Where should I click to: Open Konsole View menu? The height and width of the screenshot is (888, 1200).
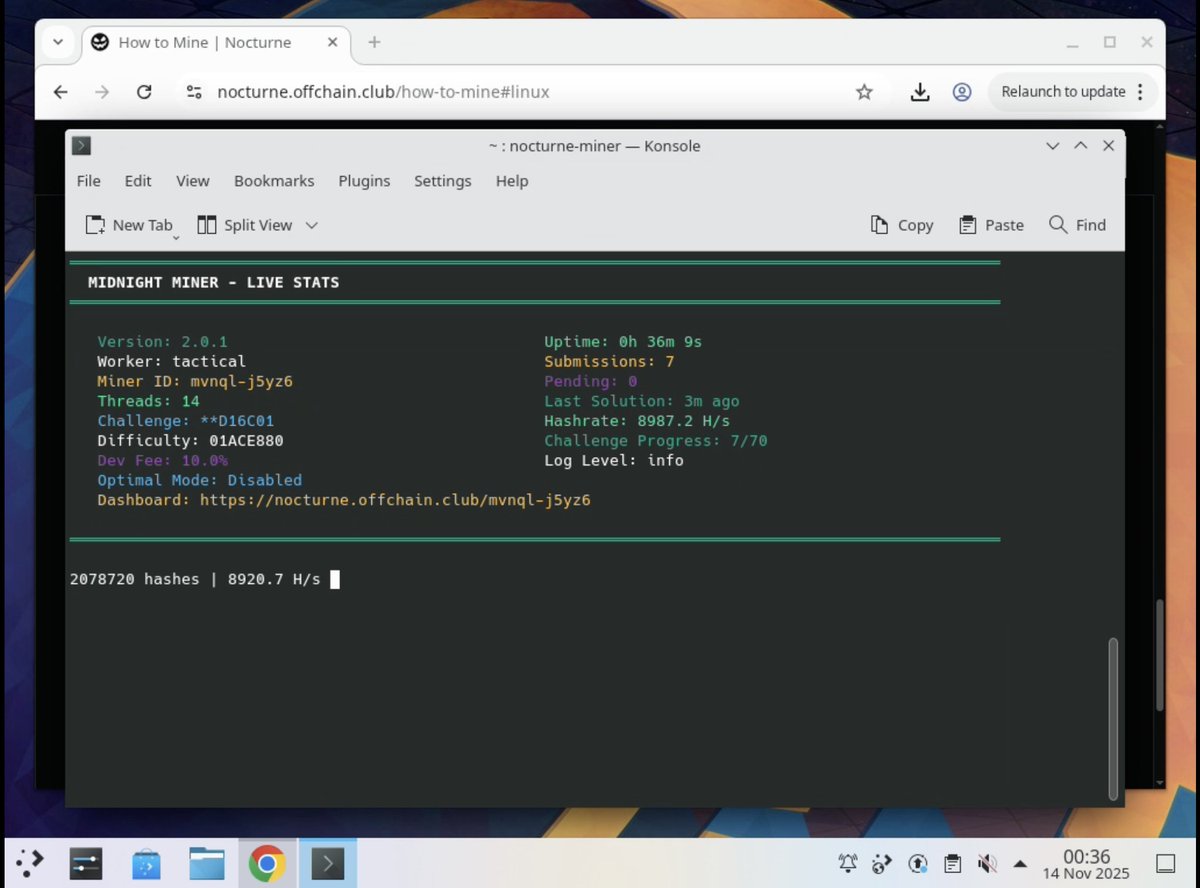[x=193, y=181]
